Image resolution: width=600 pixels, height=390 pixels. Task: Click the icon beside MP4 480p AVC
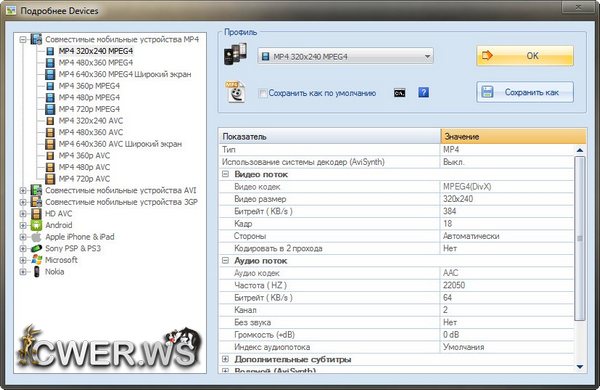pos(50,167)
